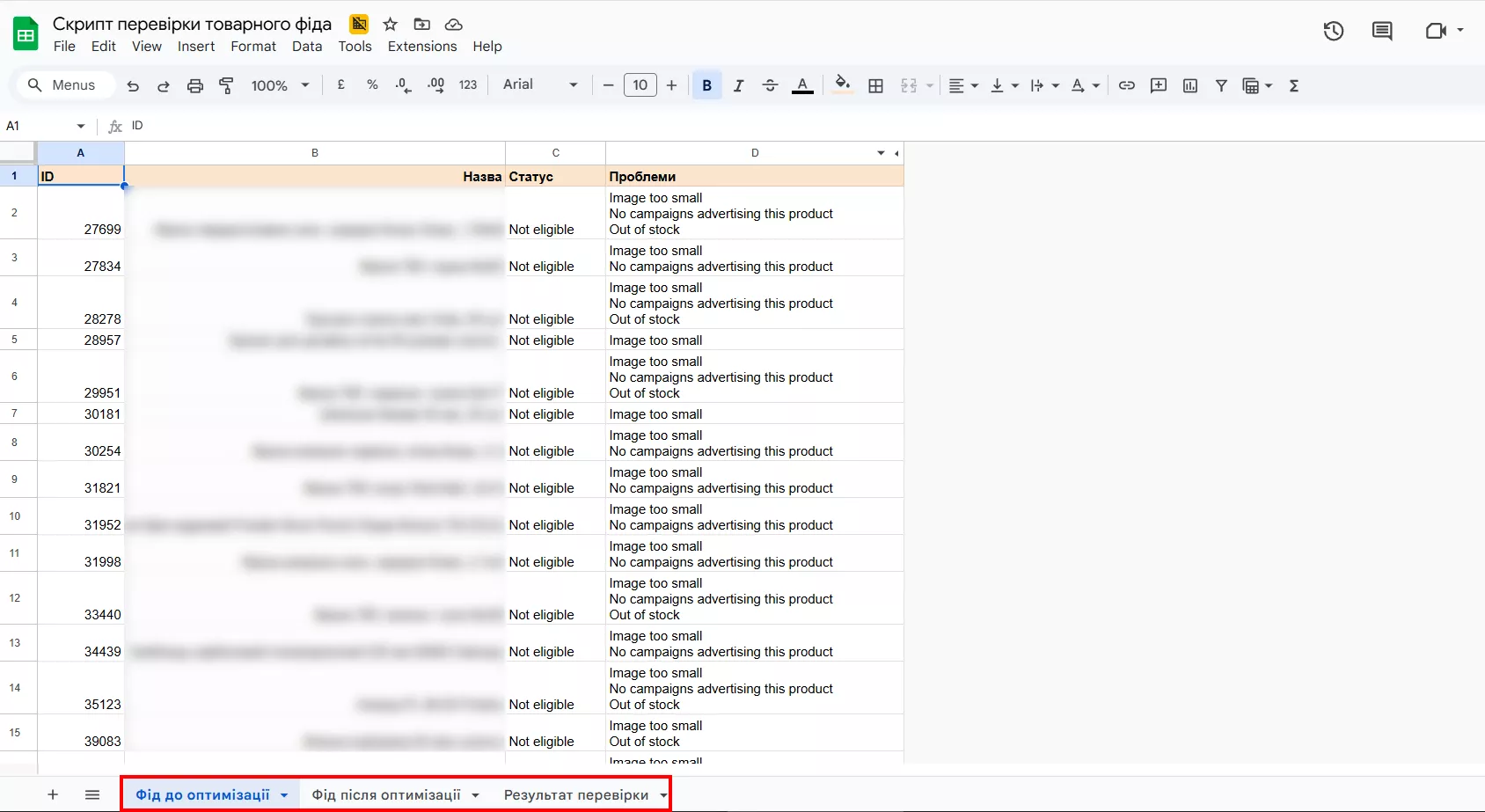This screenshot has width=1485, height=812.
Task: Click the create a filter icon
Action: pyautogui.click(x=1221, y=85)
